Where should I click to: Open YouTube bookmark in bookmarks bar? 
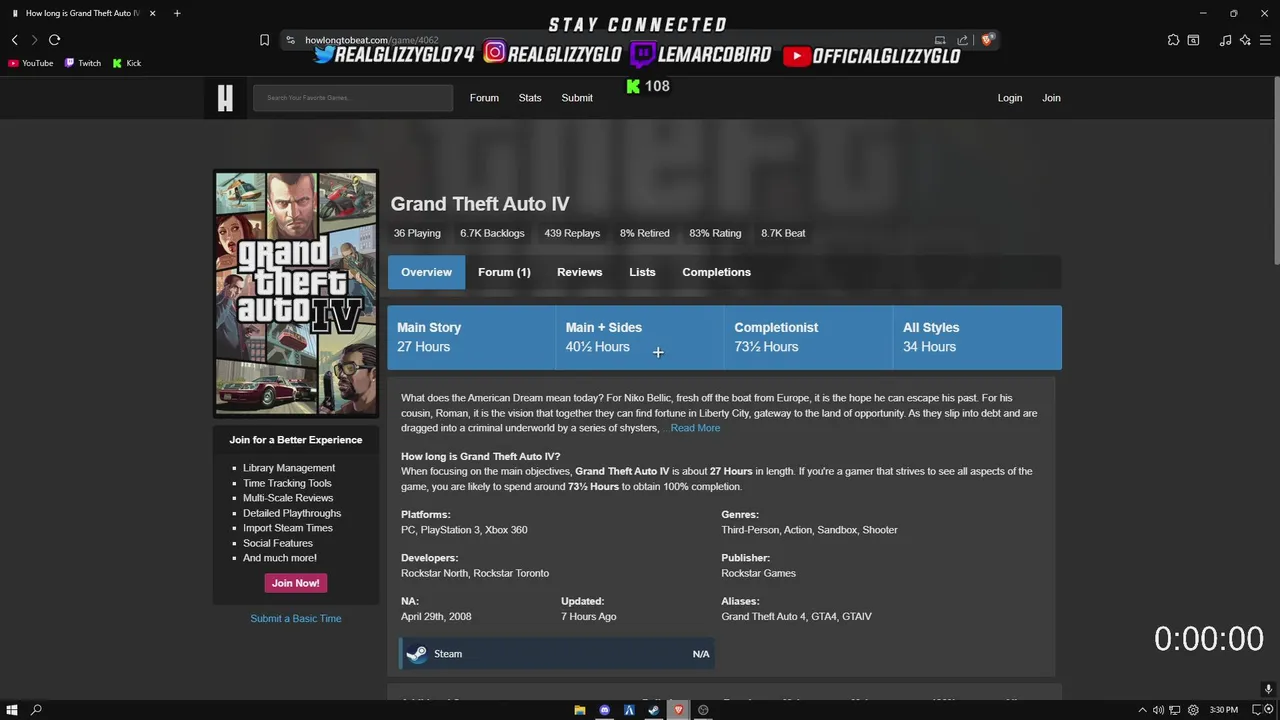pyautogui.click(x=31, y=63)
